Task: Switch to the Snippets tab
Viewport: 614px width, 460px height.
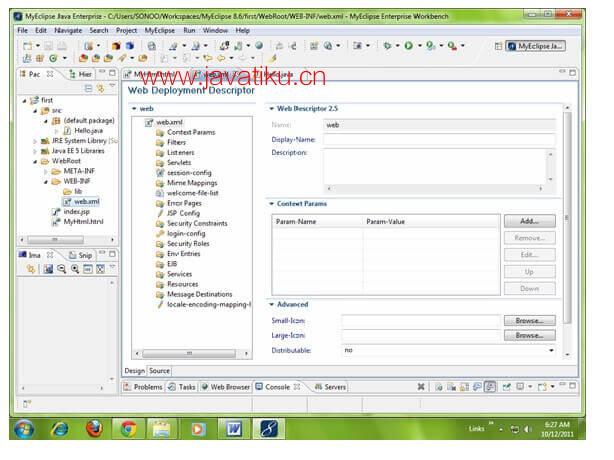Action: pos(81,255)
